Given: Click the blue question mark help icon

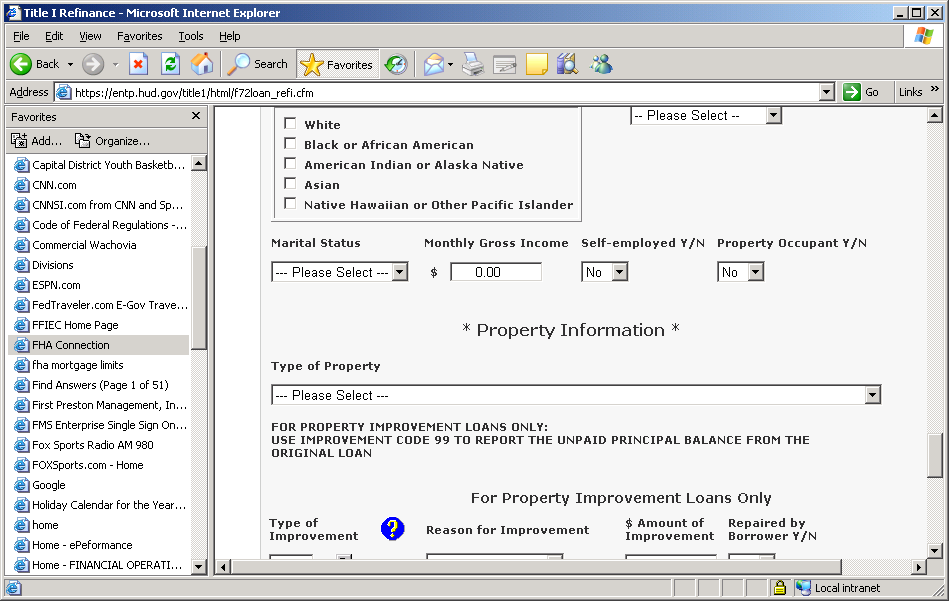Looking at the screenshot, I should pyautogui.click(x=392, y=529).
